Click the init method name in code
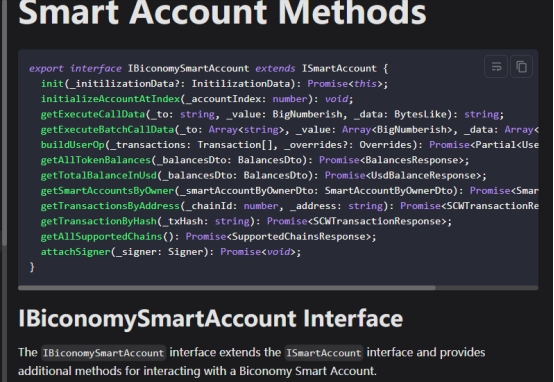 point(52,84)
